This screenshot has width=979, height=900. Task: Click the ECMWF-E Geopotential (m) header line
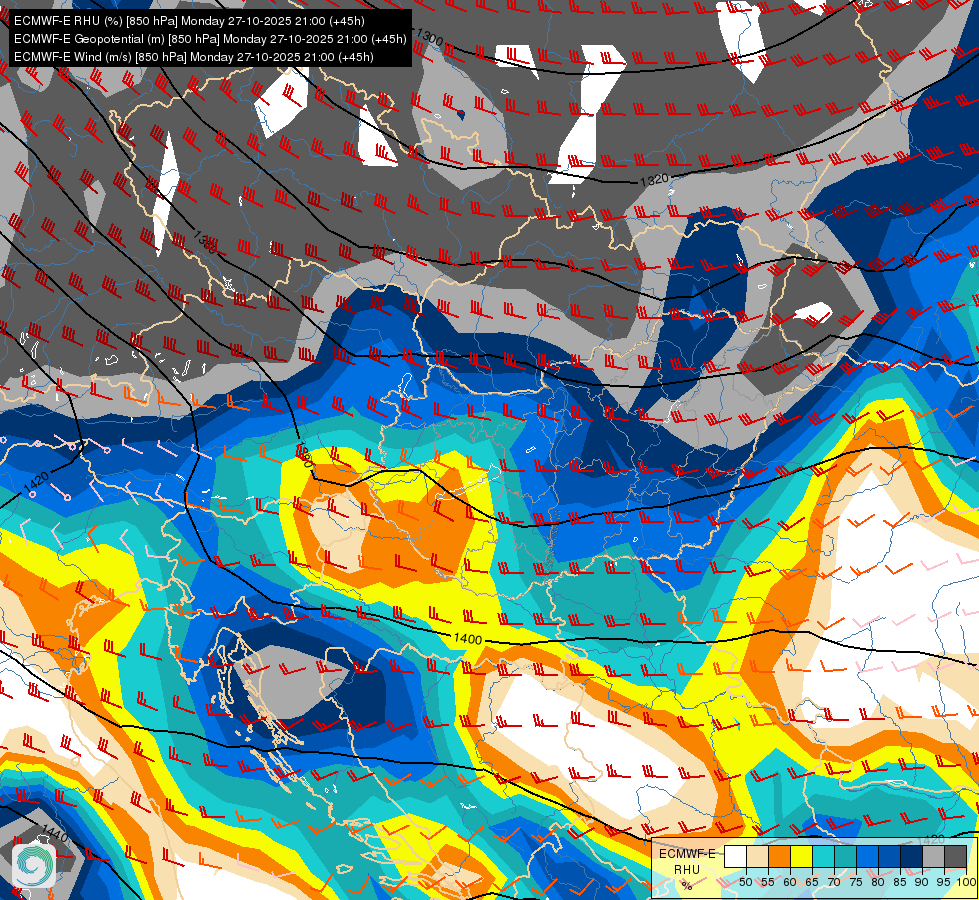click(210, 39)
